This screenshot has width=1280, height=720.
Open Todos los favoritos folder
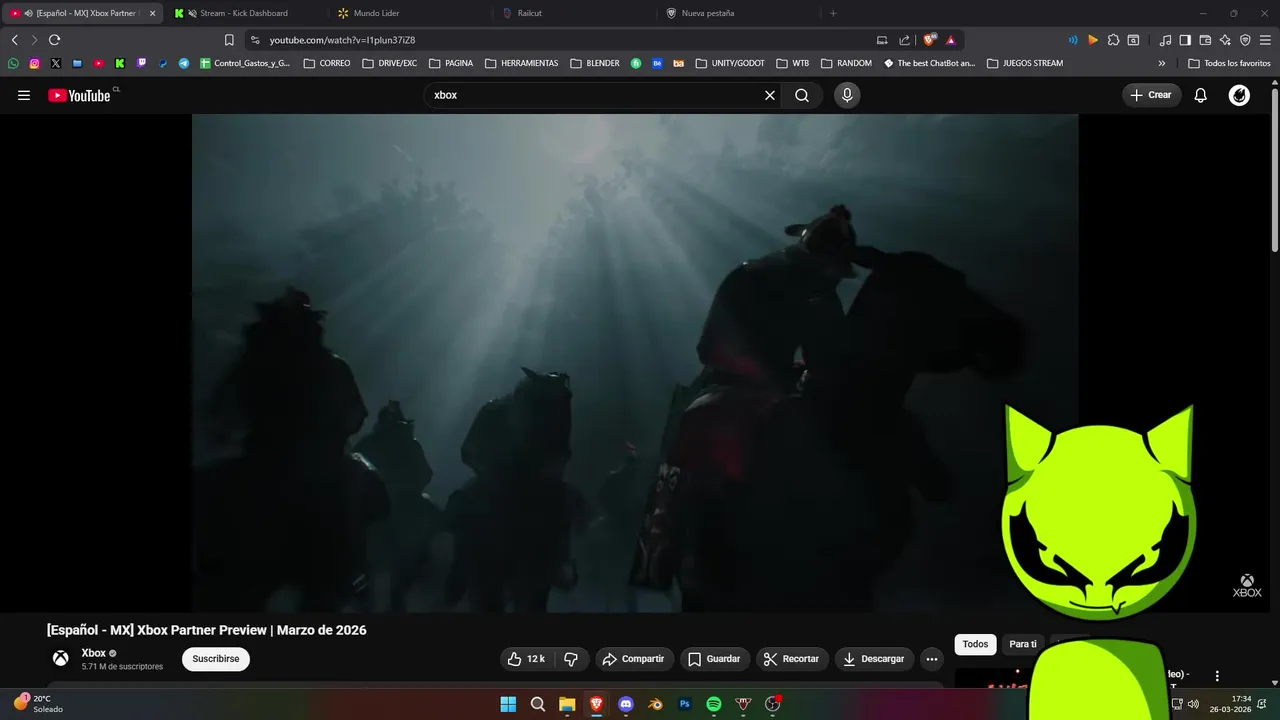tap(1229, 63)
